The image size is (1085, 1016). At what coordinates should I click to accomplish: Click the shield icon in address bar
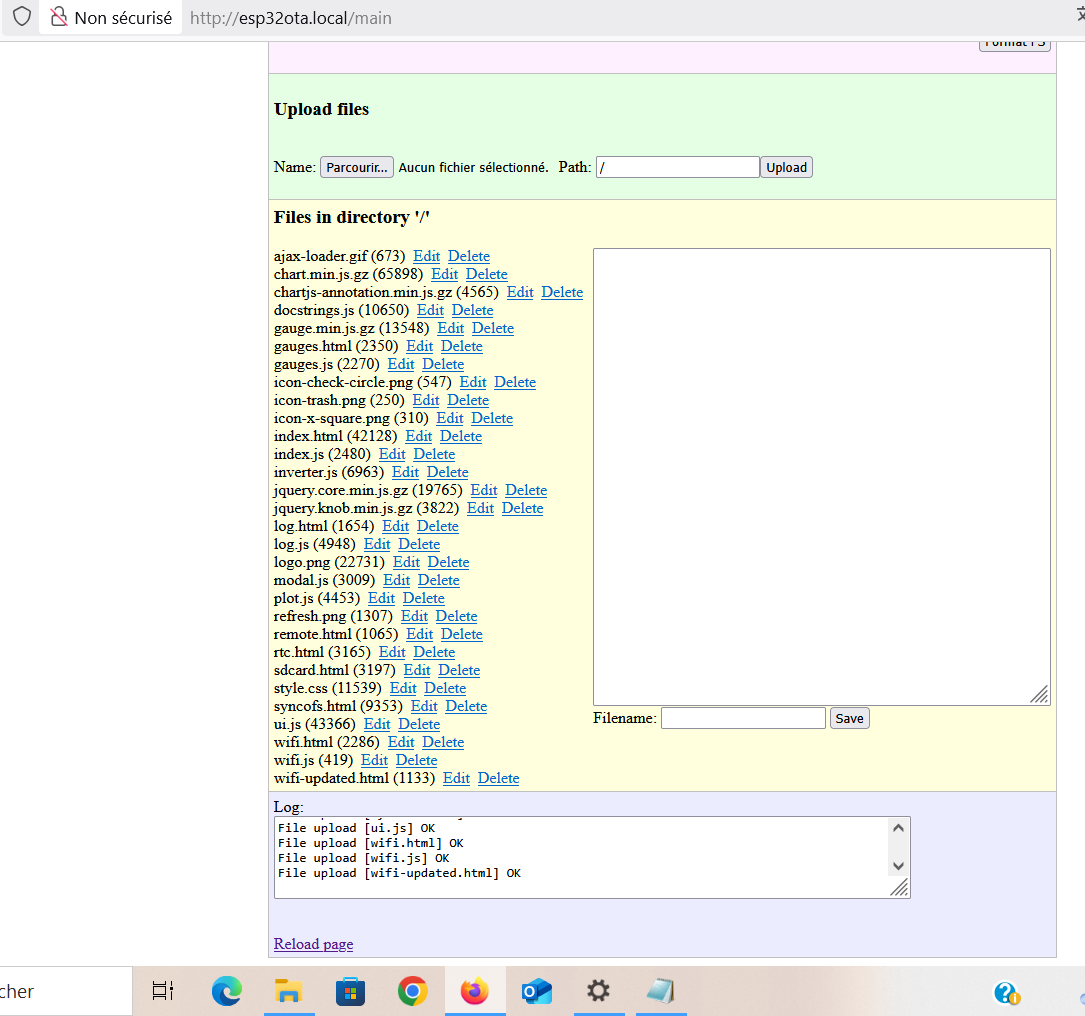21,17
